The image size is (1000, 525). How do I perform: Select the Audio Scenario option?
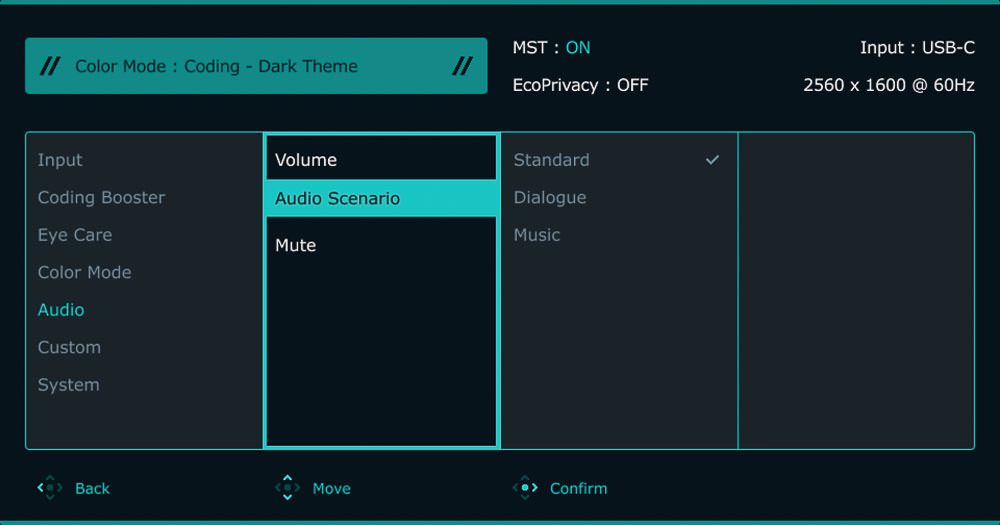(337, 198)
